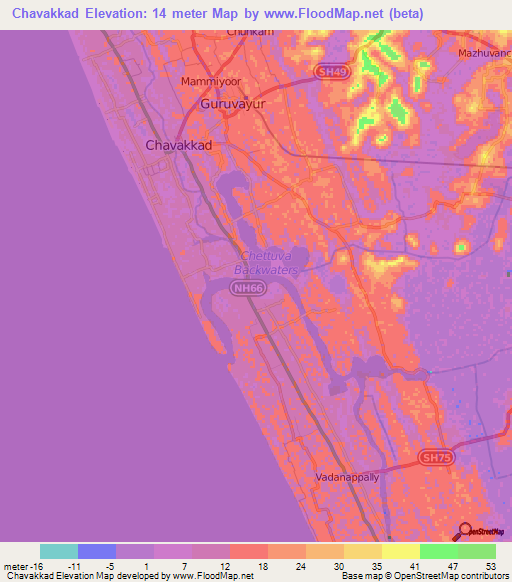Click the Mazhuvanc place label
The height and width of the screenshot is (582, 512).
[485, 53]
